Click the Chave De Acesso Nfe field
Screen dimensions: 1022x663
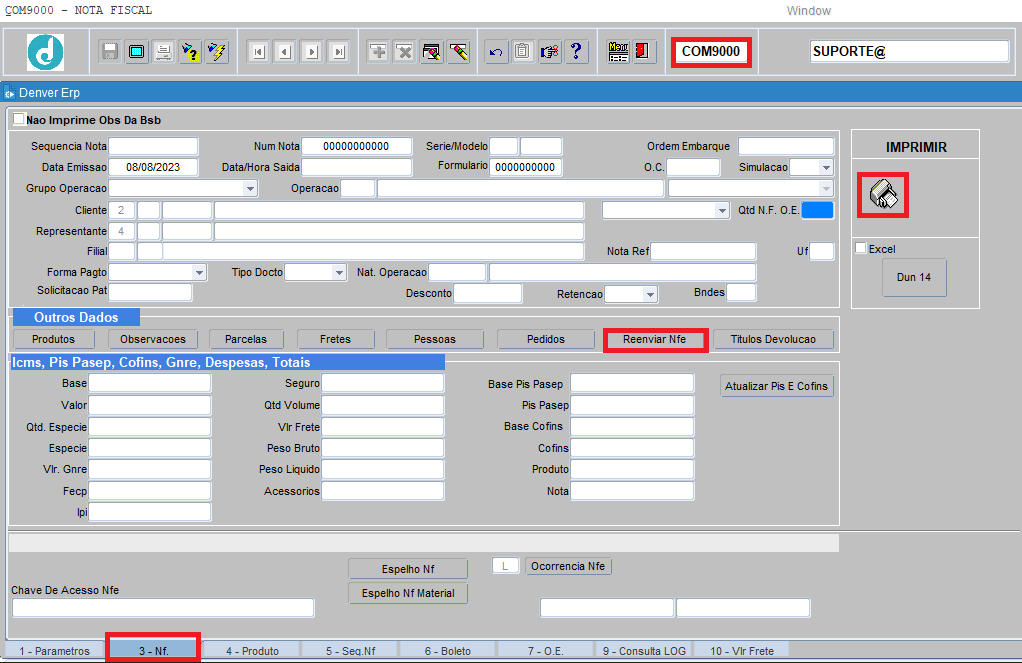(163, 608)
